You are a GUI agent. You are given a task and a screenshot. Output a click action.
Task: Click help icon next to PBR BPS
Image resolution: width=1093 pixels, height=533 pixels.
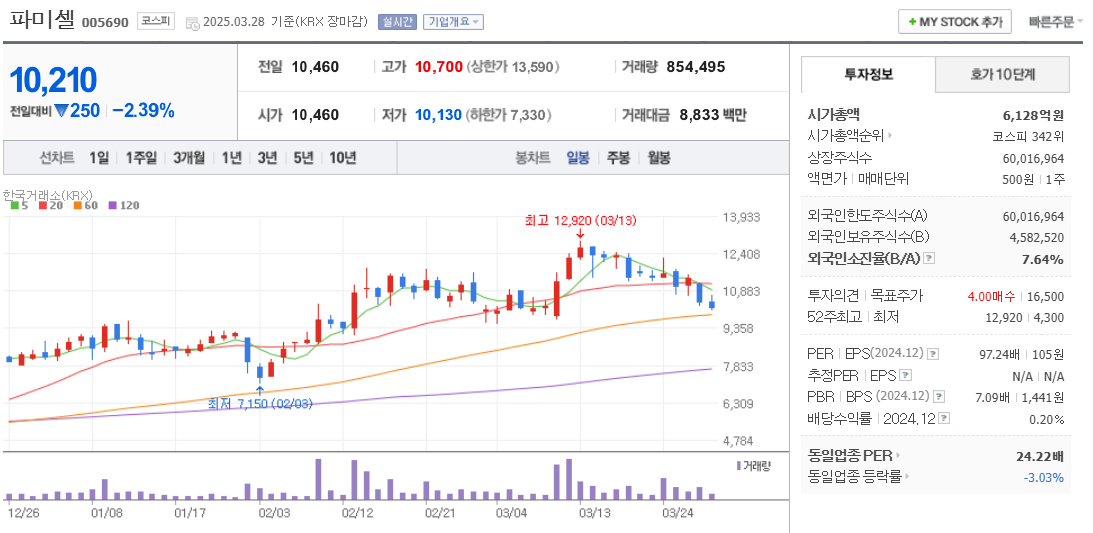939,396
